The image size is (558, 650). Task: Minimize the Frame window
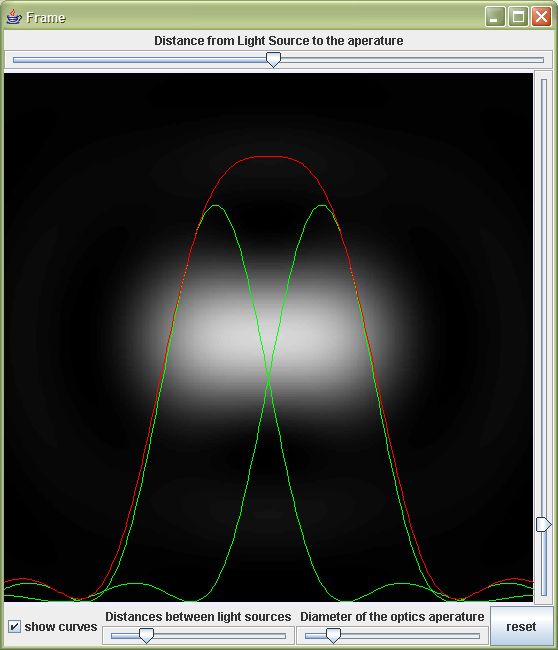[495, 17]
